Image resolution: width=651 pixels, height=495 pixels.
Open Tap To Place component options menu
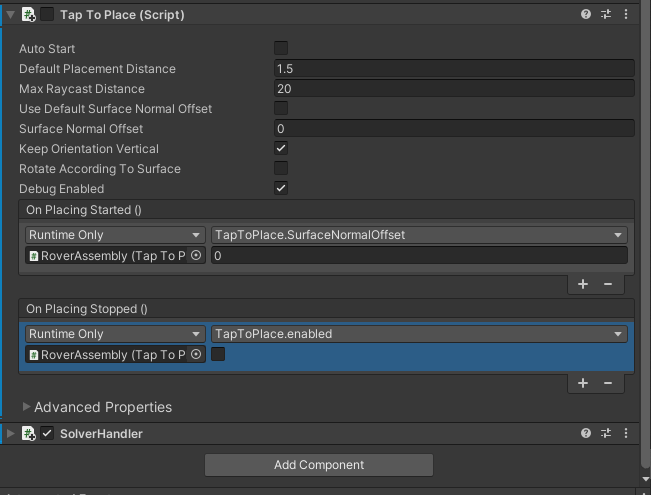[x=626, y=15]
